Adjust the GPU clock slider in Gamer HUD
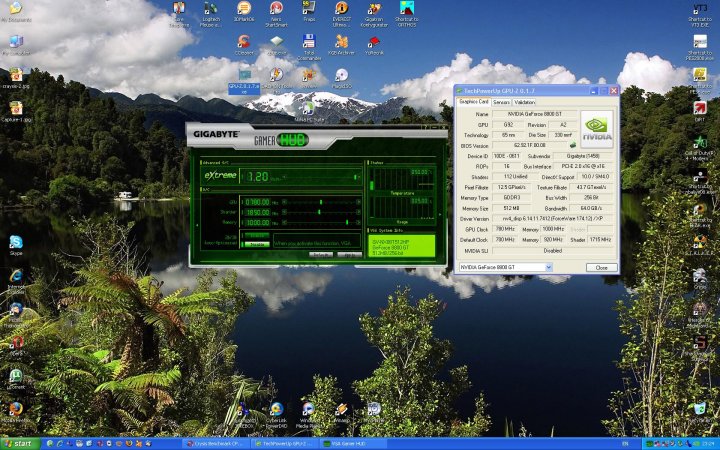720x450 pixels. coord(321,202)
